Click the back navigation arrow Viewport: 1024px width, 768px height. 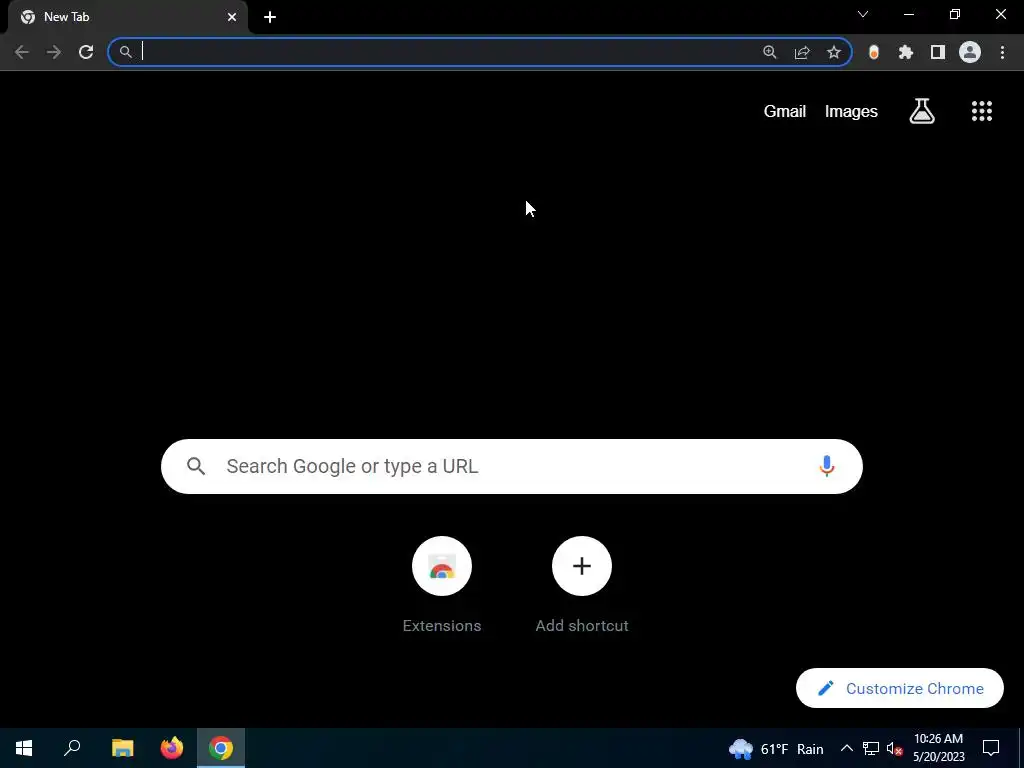pos(22,52)
